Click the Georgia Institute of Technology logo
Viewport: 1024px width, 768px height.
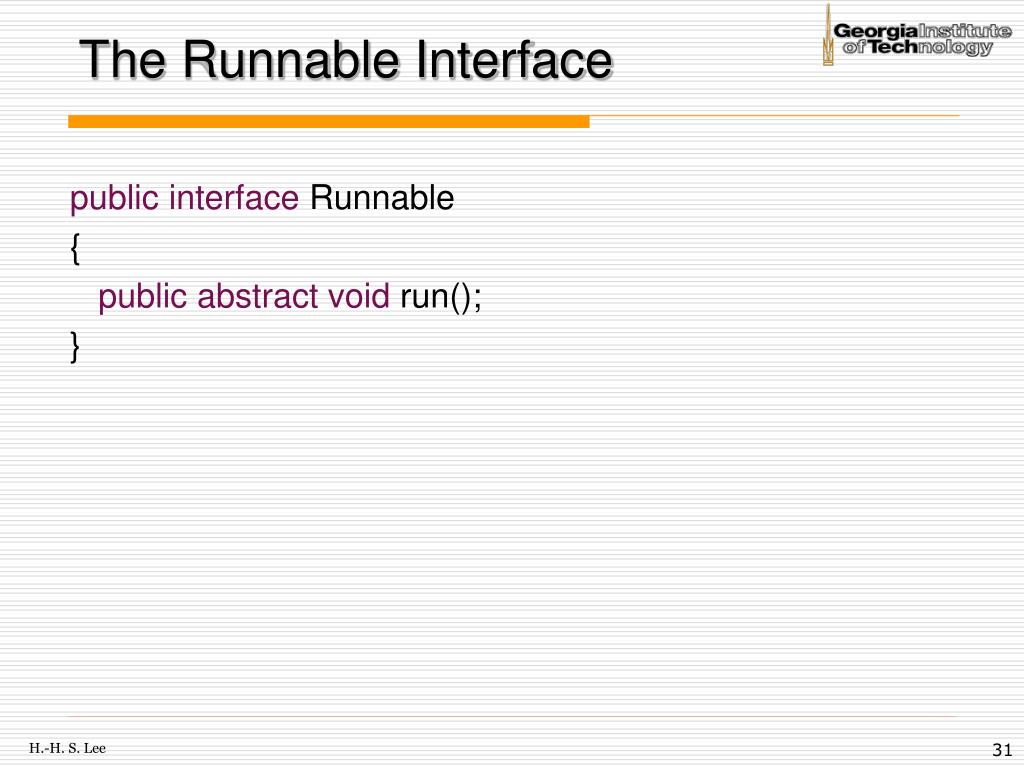(917, 35)
